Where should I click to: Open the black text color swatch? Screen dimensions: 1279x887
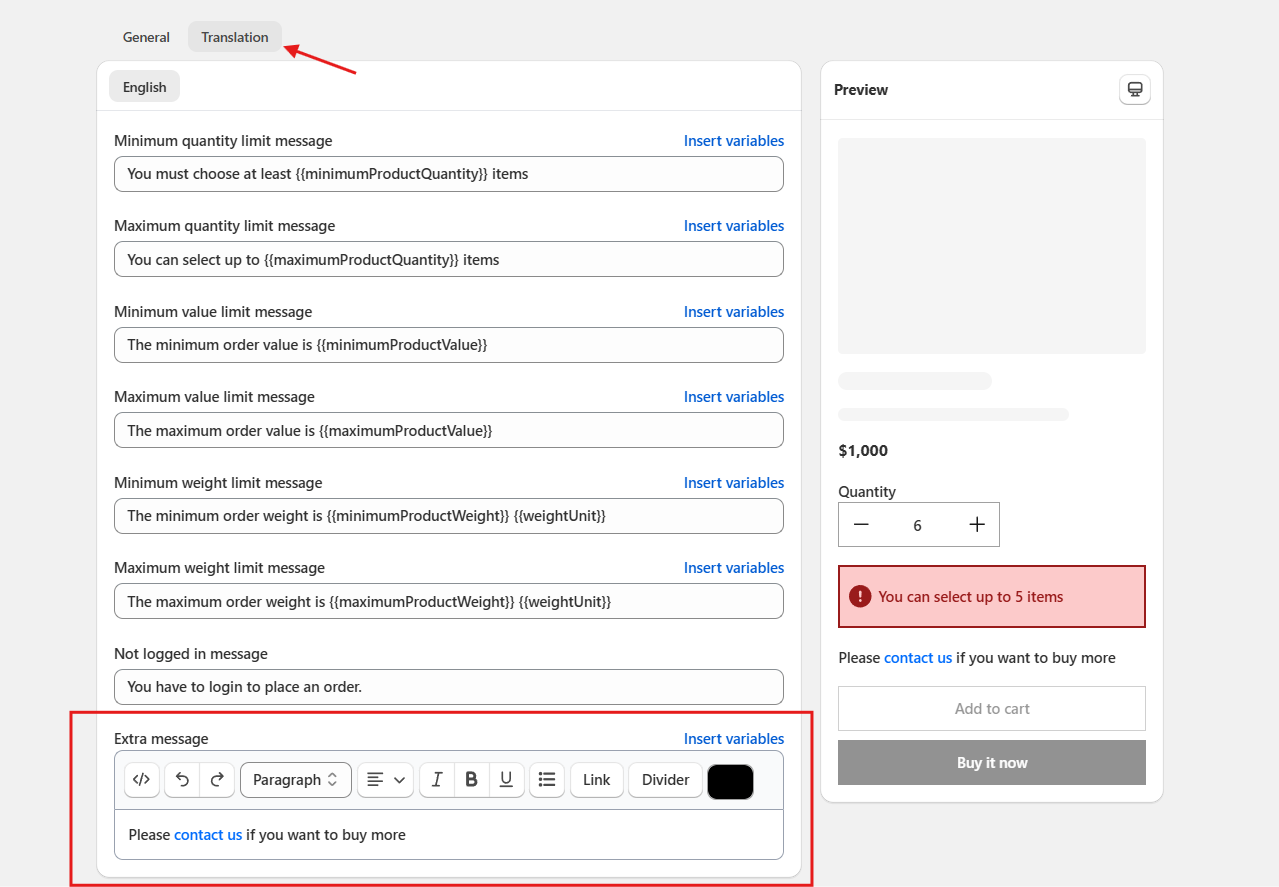point(730,781)
